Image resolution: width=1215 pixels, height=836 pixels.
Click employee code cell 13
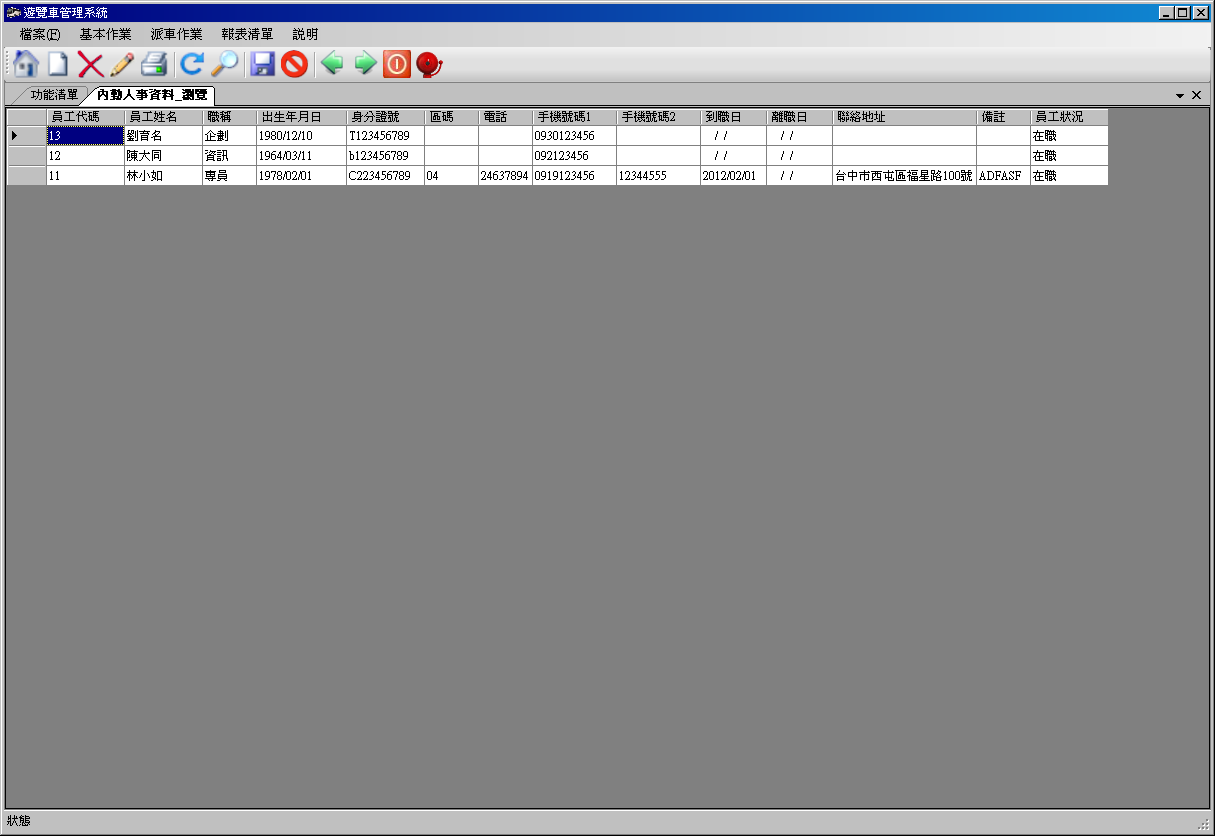pyautogui.click(x=85, y=135)
